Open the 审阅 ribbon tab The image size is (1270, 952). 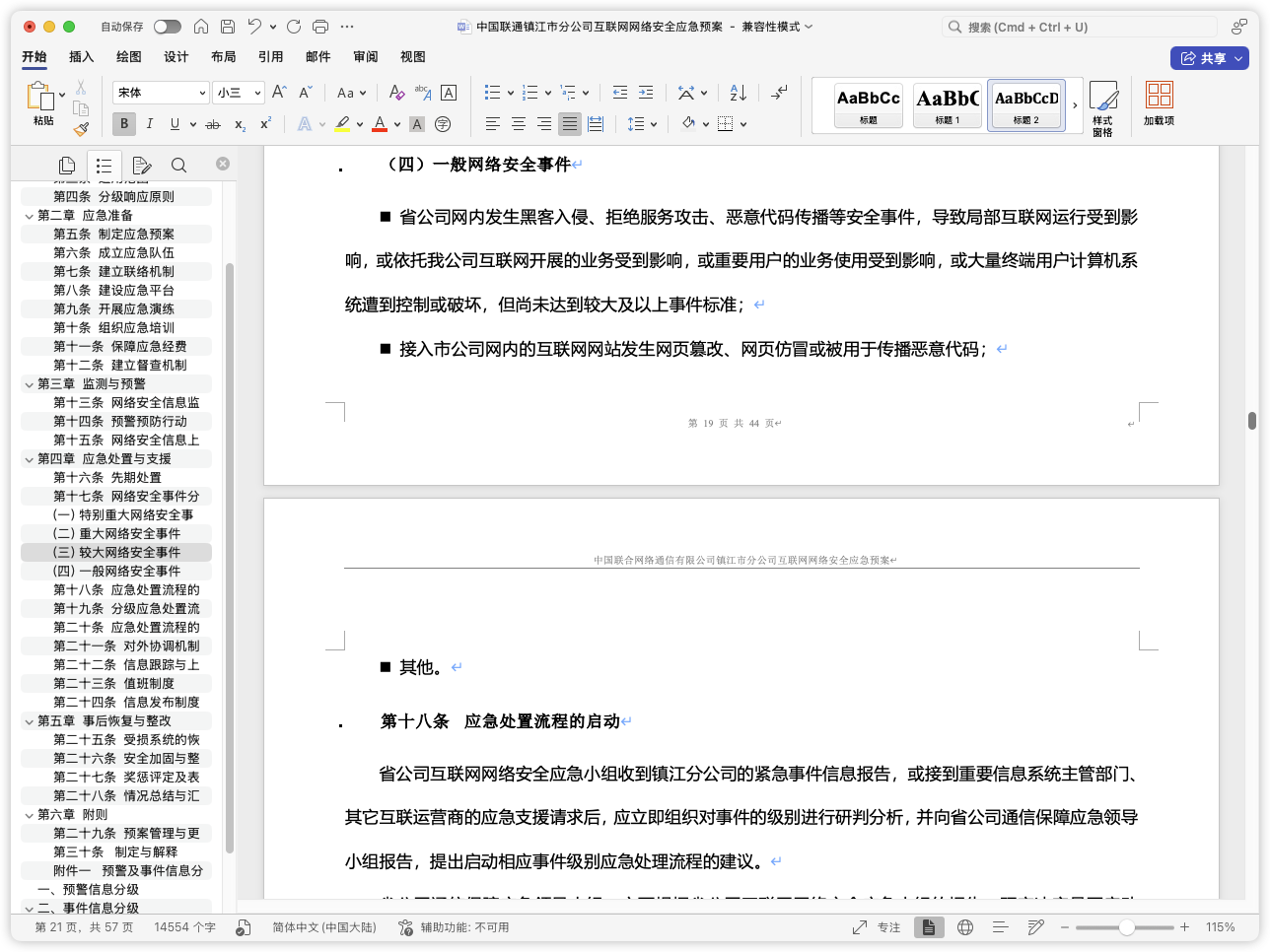point(365,57)
